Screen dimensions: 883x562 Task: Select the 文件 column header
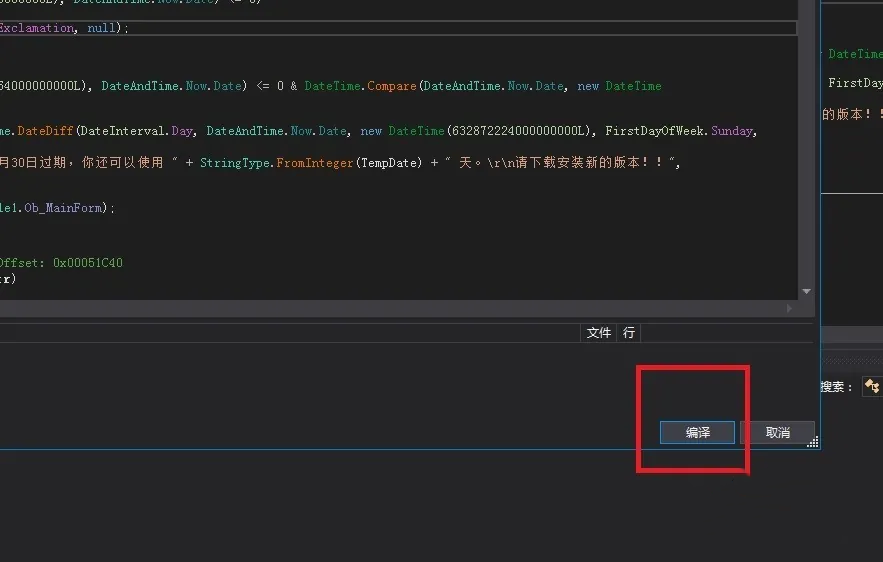pyautogui.click(x=598, y=333)
